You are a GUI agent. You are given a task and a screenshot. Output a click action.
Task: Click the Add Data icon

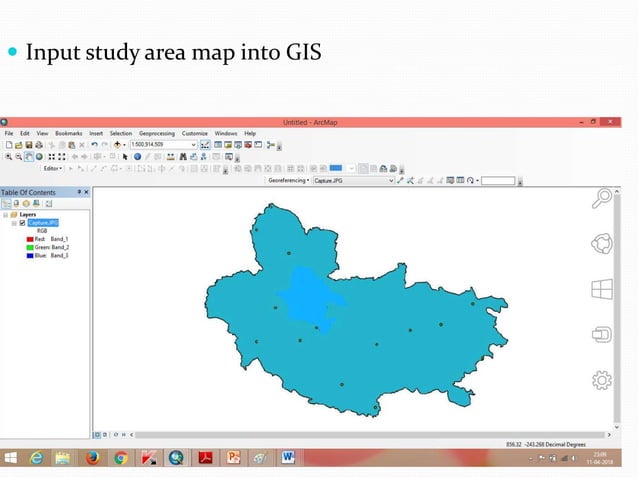pos(117,145)
